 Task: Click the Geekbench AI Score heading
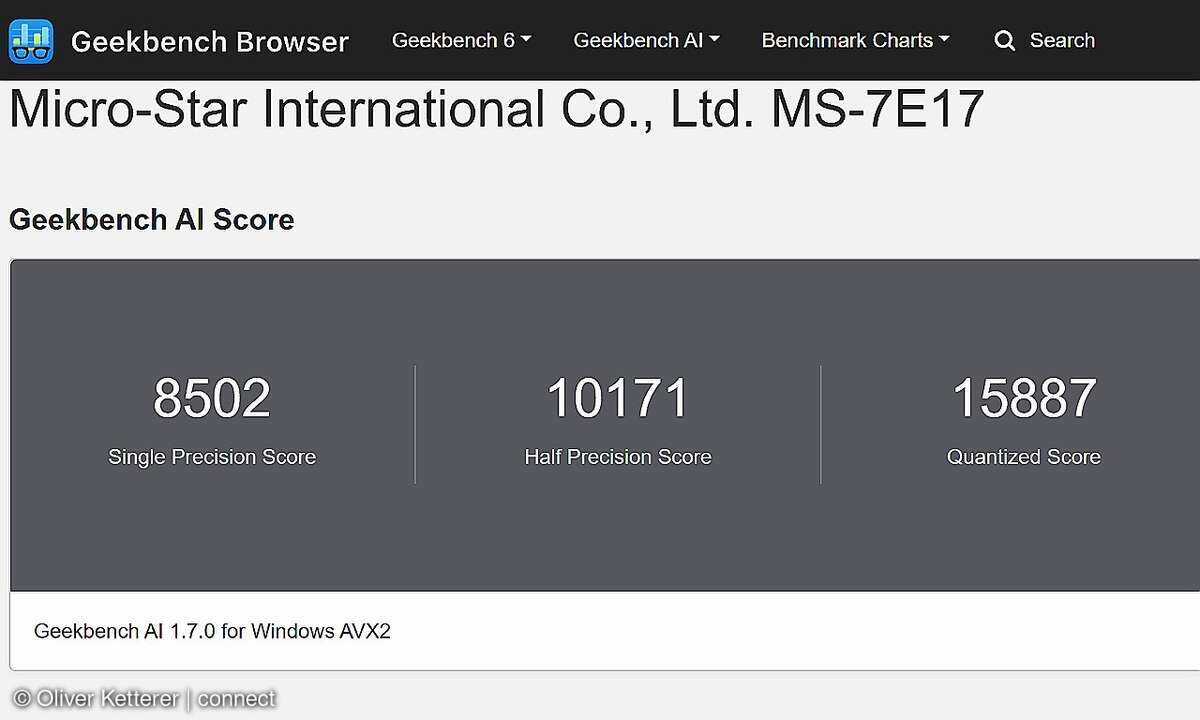pos(151,220)
